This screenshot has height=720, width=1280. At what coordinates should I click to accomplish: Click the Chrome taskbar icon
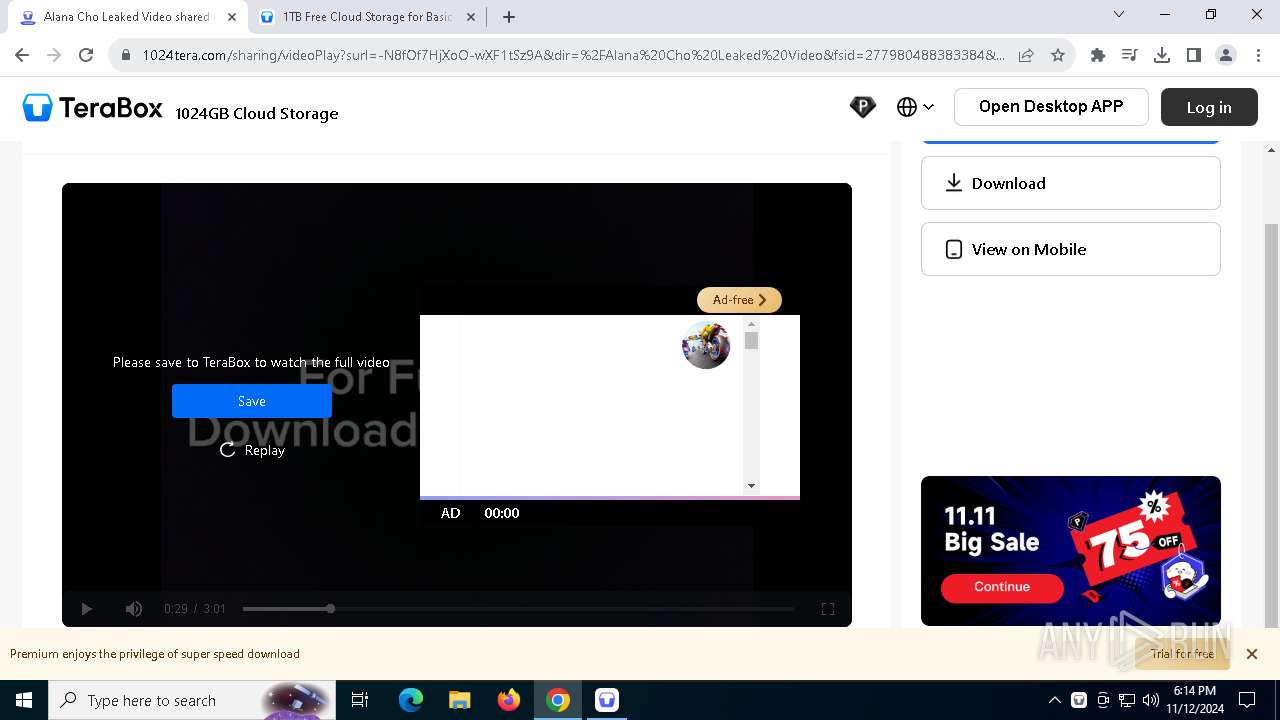point(558,700)
